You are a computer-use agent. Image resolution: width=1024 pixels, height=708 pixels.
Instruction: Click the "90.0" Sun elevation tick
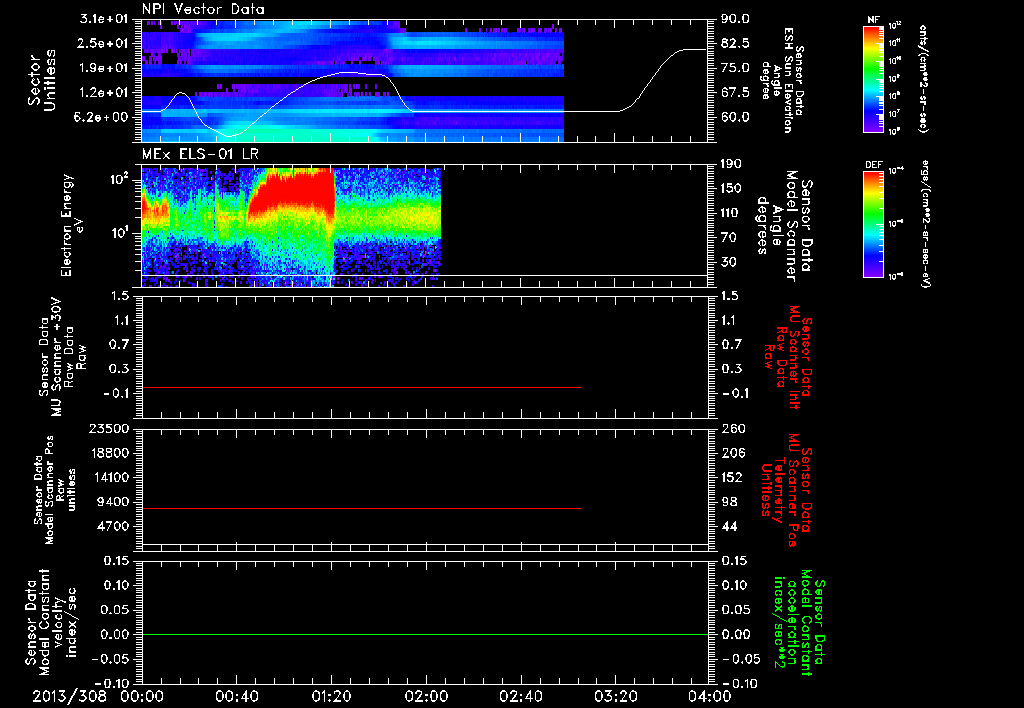click(x=735, y=19)
